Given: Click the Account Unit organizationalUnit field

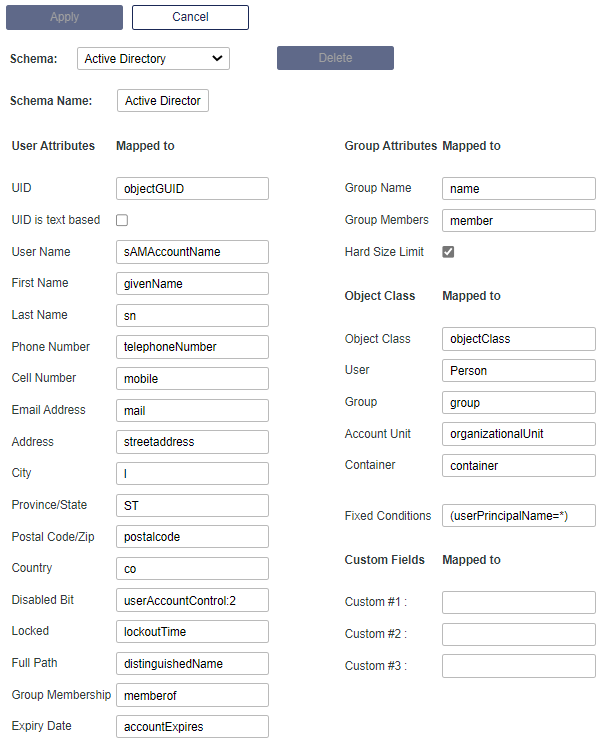Looking at the screenshot, I should tap(518, 434).
